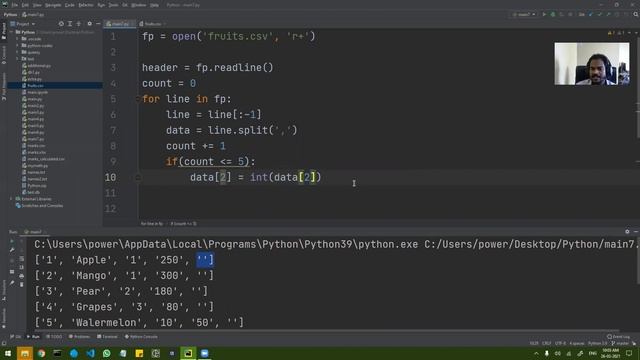Open the run configuration dropdown
Screen dimensions: 640x360
[524, 14]
